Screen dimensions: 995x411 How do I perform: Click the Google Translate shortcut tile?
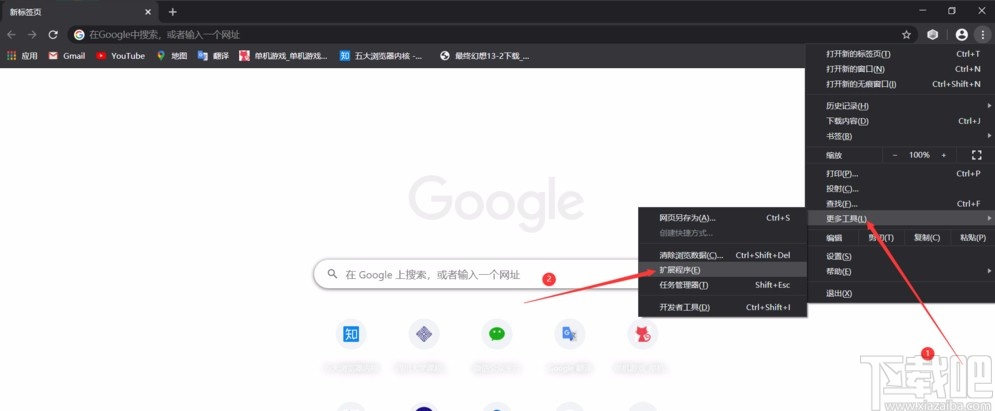point(570,334)
